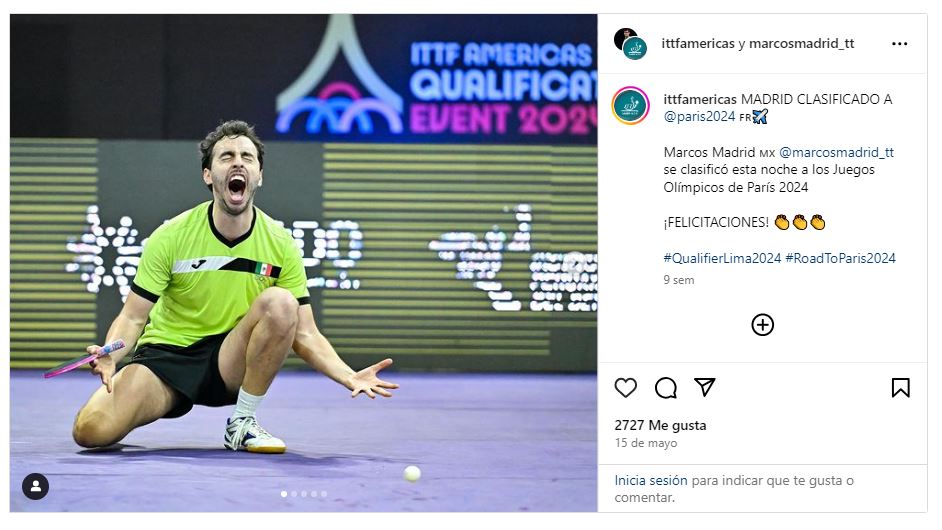
Task: Open the combined profile avatars in header
Action: pos(630,44)
